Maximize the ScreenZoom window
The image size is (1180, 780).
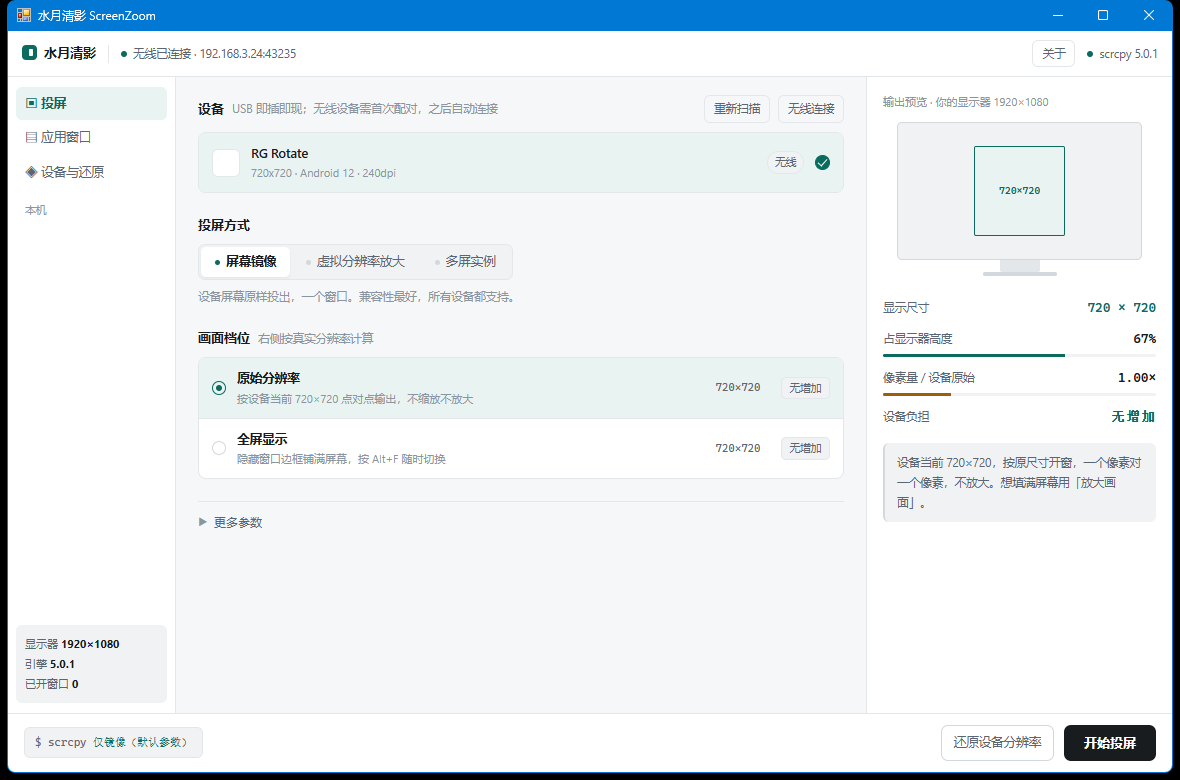pos(1102,15)
